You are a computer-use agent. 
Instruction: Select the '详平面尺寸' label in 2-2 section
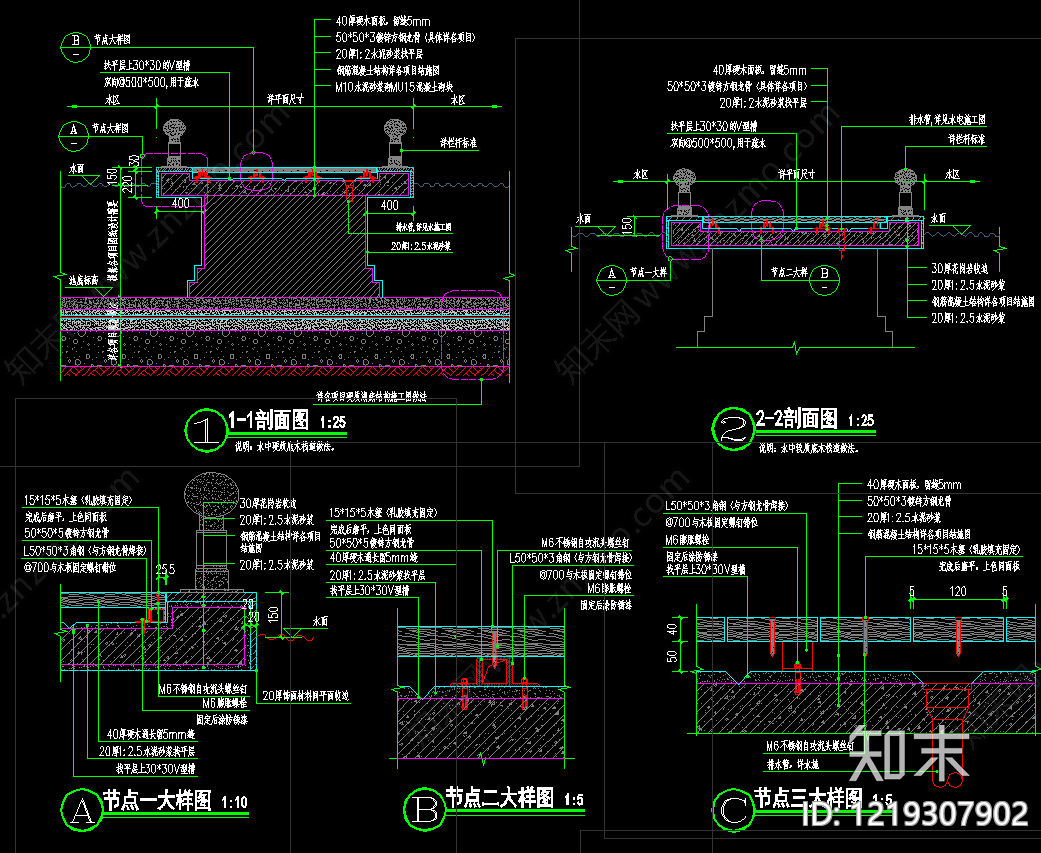(797, 174)
